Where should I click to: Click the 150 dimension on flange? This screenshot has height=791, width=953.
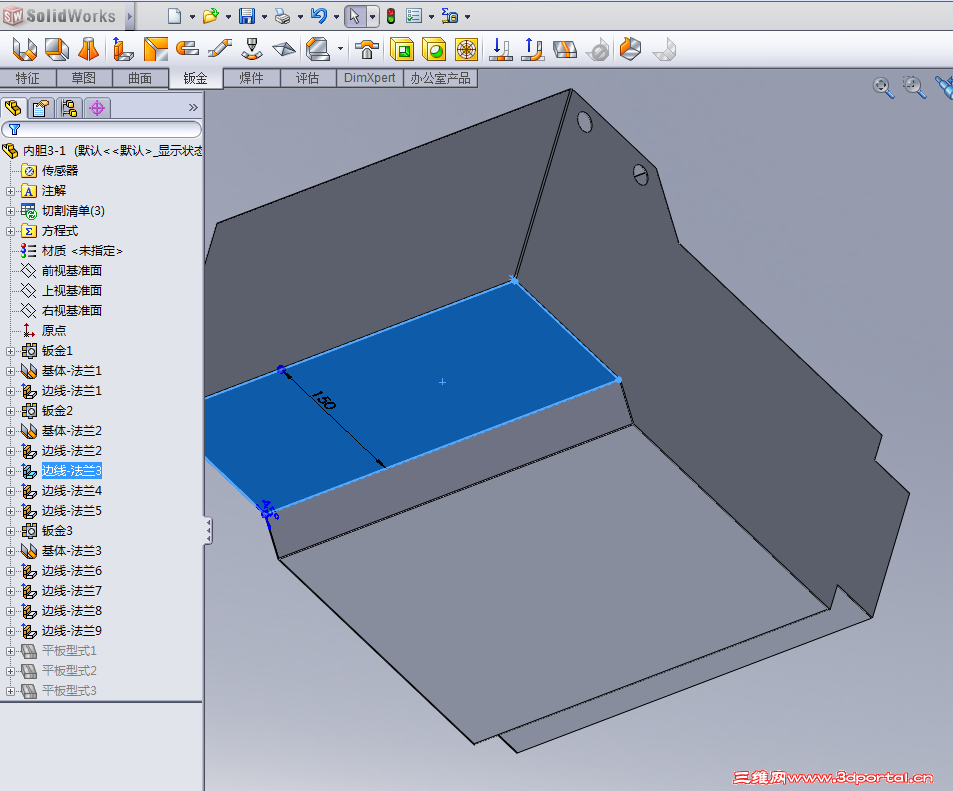coord(323,400)
